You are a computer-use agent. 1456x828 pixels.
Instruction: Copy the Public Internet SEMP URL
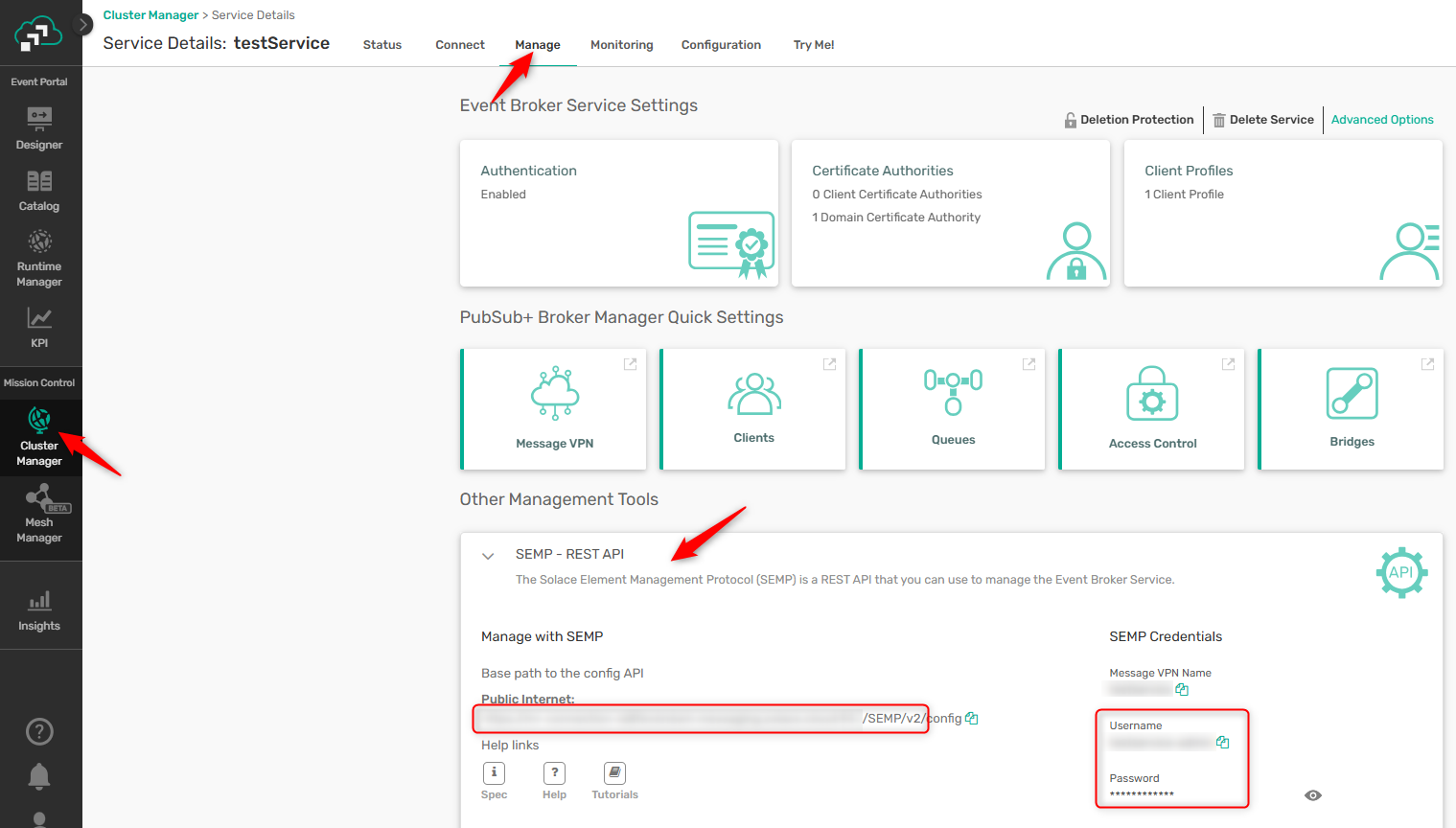(x=971, y=718)
